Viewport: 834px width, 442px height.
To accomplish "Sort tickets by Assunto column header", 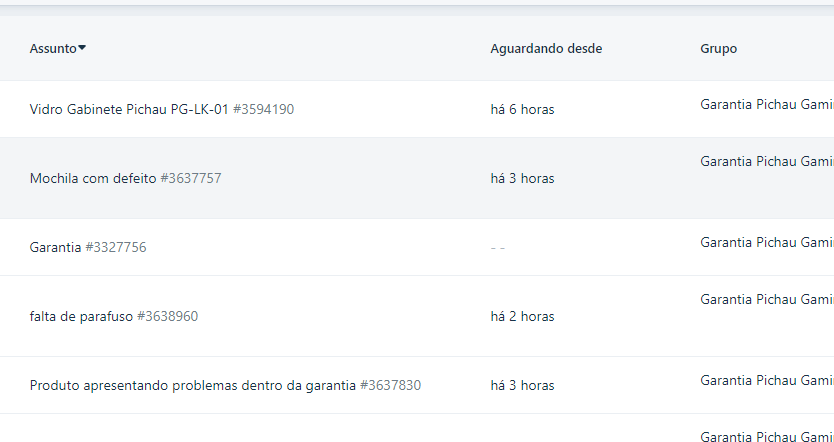I will pyautogui.click(x=53, y=48).
